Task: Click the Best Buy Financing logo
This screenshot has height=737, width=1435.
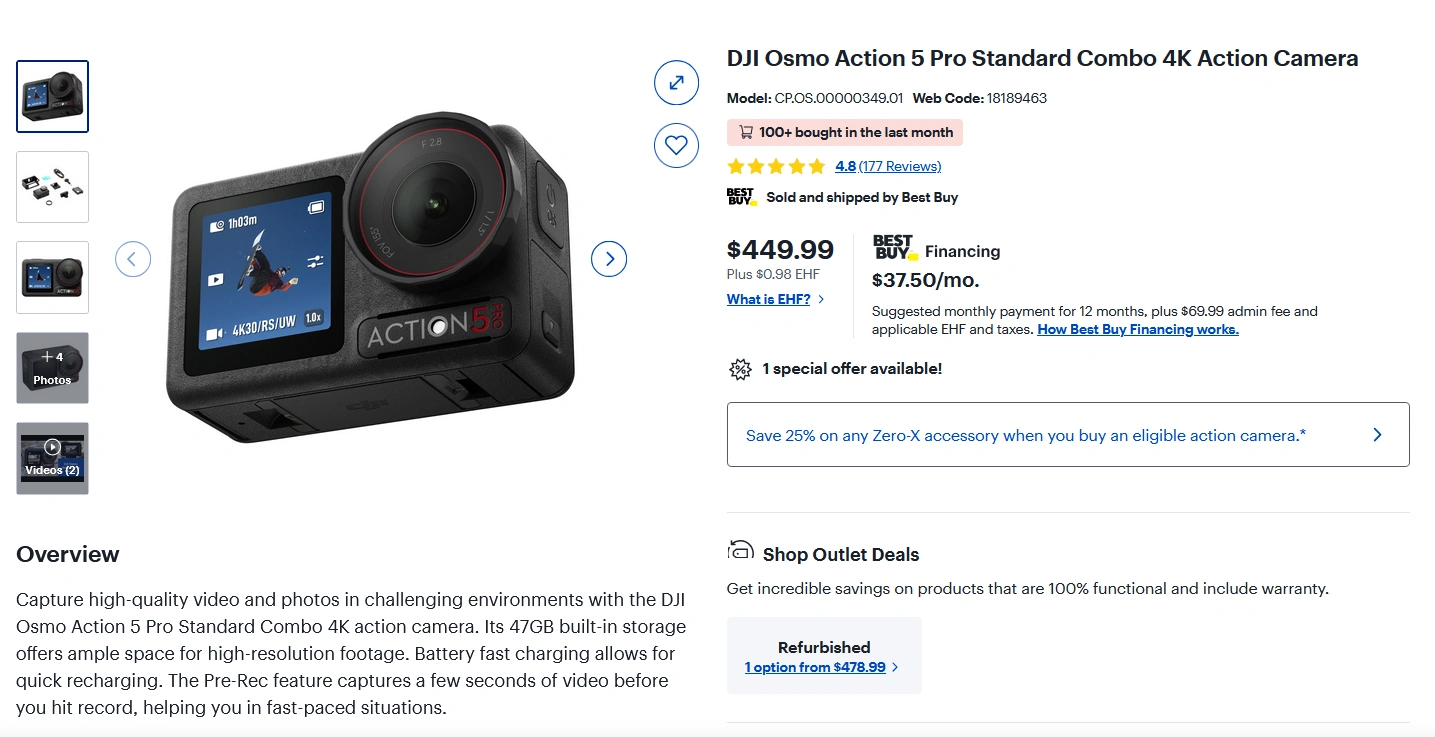Action: tap(895, 247)
